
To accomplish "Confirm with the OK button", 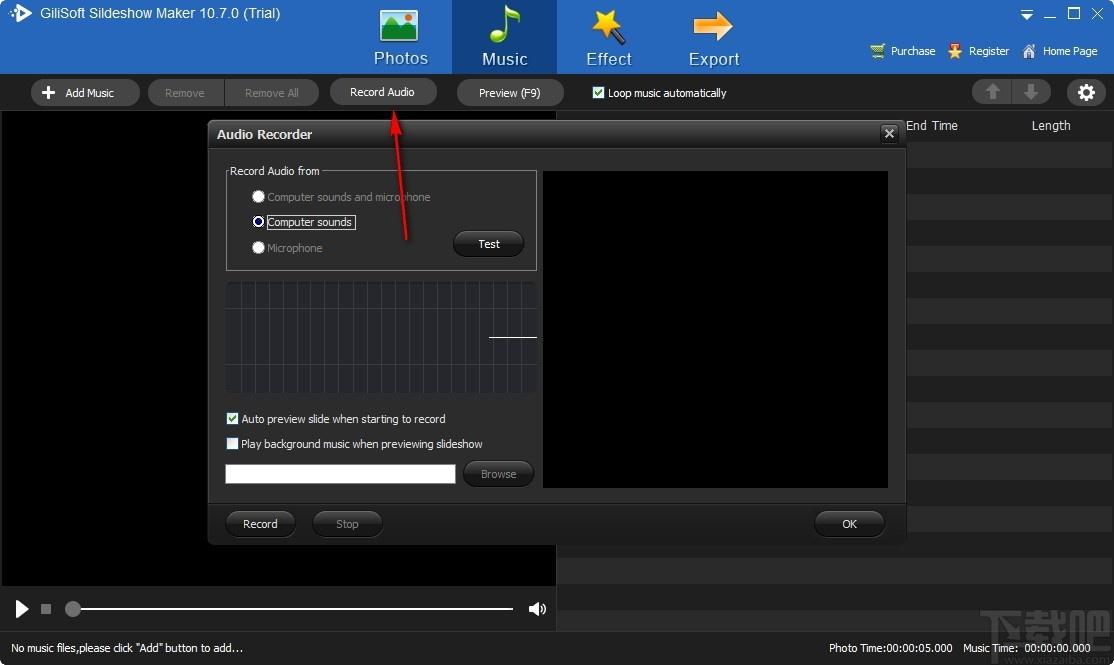I will 849,524.
